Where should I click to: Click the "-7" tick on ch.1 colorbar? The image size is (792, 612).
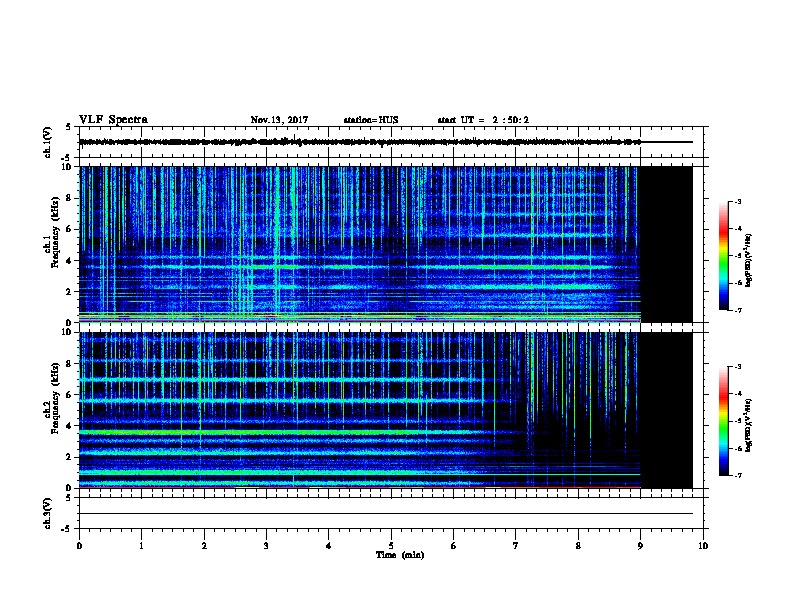[x=737, y=310]
